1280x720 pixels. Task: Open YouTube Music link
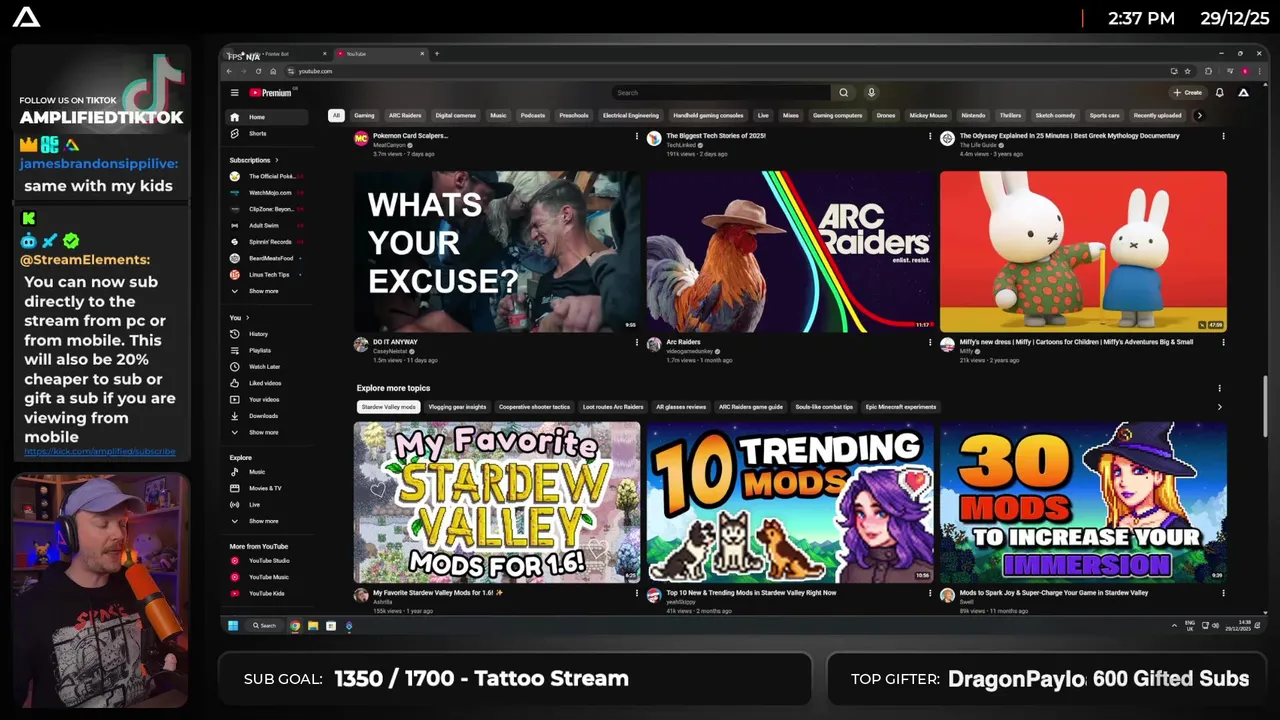pyautogui.click(x=268, y=577)
